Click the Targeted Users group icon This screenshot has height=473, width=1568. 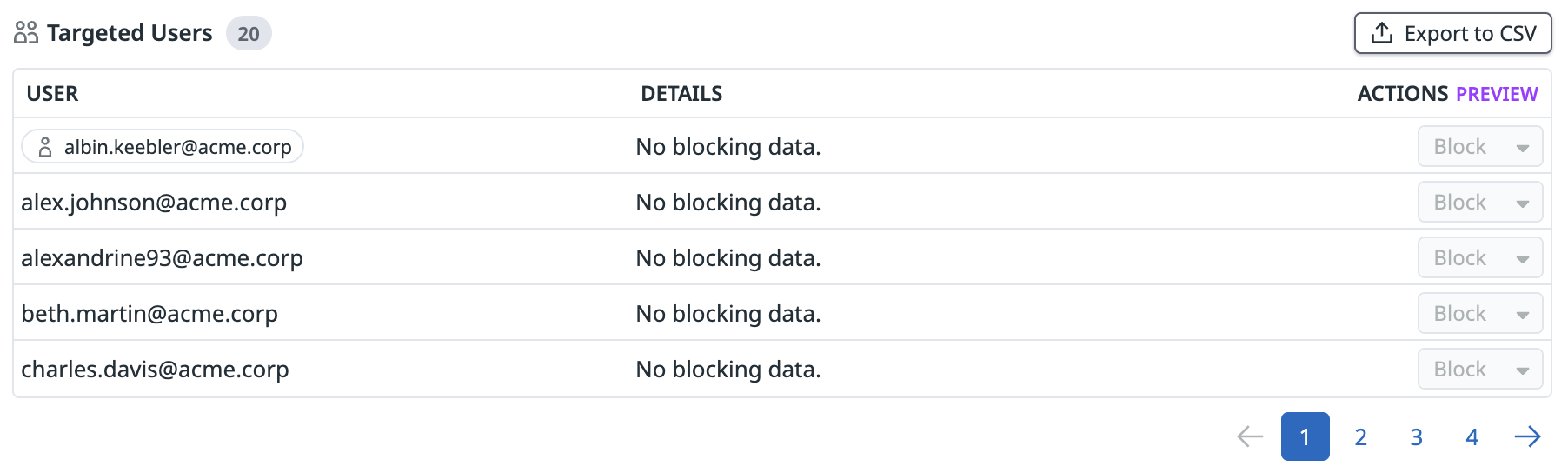click(x=26, y=33)
